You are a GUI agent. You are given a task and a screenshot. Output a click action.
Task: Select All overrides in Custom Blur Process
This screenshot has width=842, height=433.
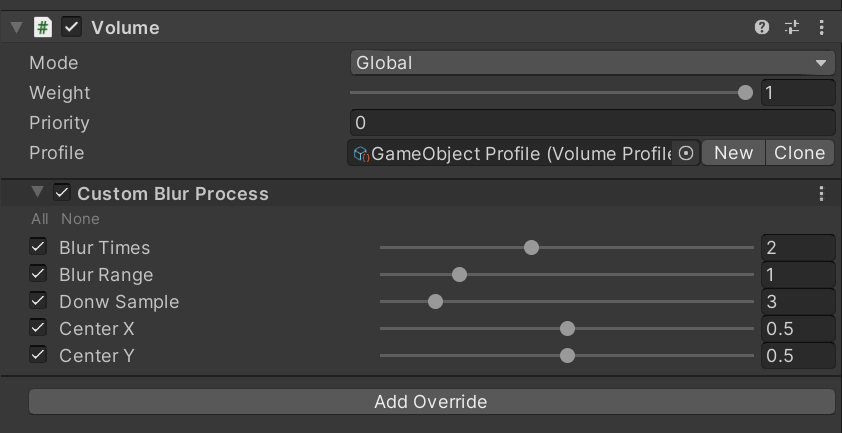[39, 219]
